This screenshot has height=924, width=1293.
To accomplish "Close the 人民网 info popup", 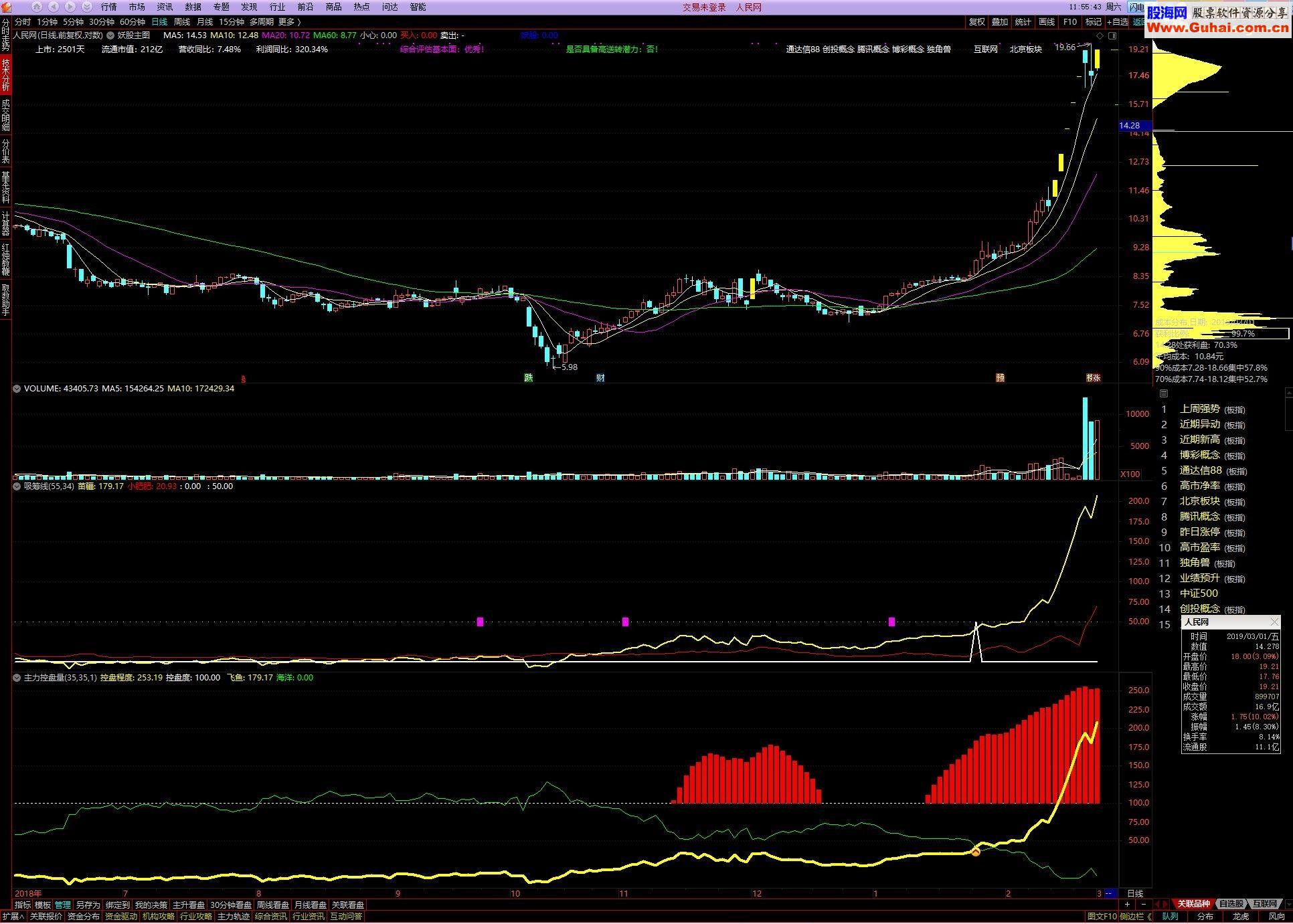I will pyautogui.click(x=1274, y=622).
